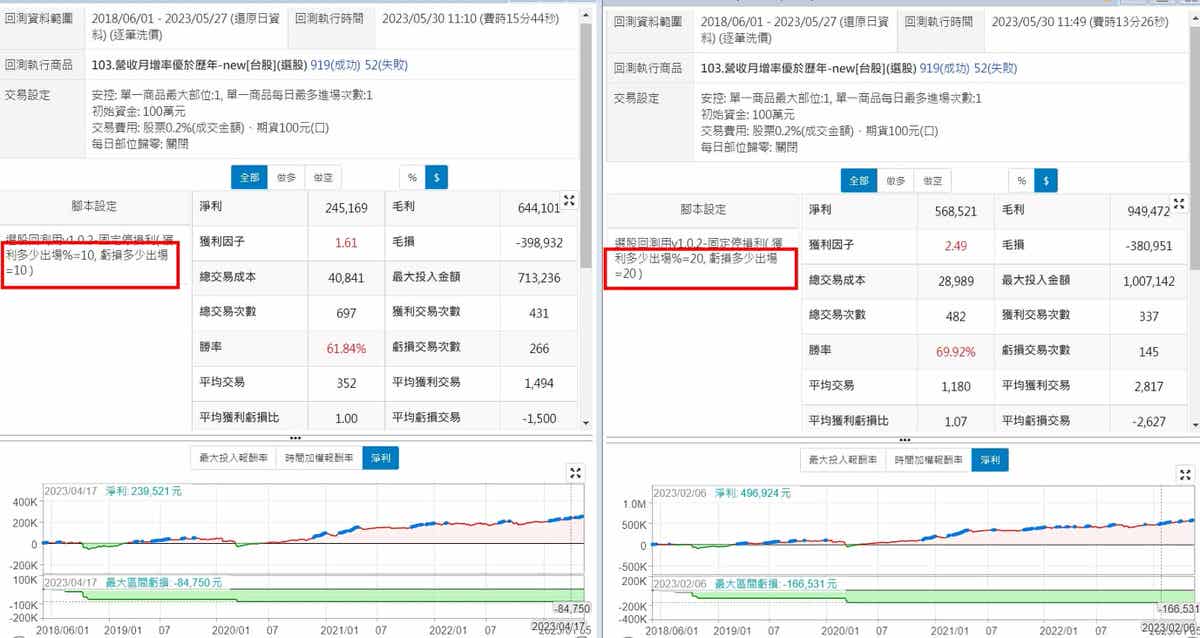Open 52(失敗) link in right panel
The height and width of the screenshot is (638, 1200).
[995, 68]
